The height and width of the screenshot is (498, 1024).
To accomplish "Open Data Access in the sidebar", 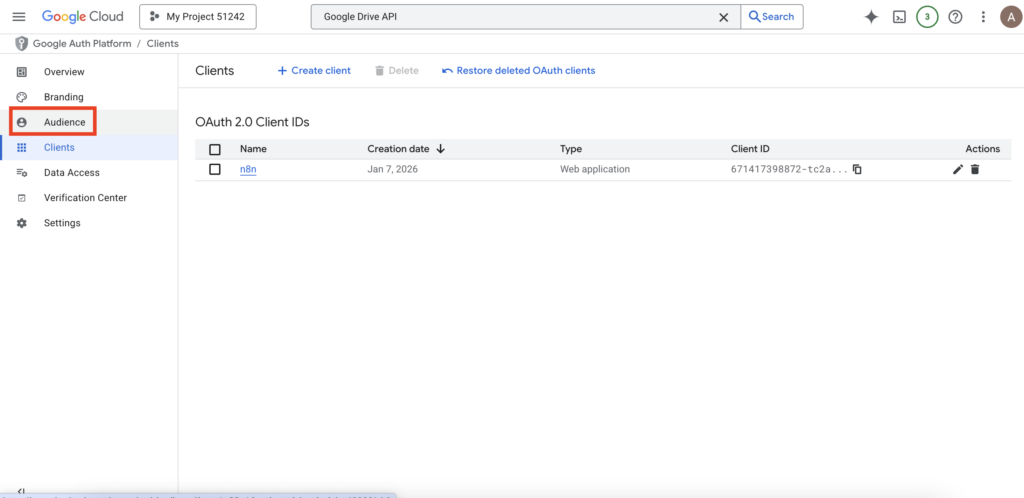I will (71, 173).
